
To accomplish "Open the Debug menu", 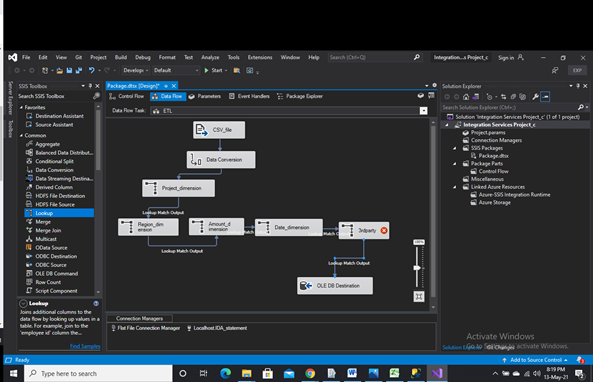I will tap(143, 57).
